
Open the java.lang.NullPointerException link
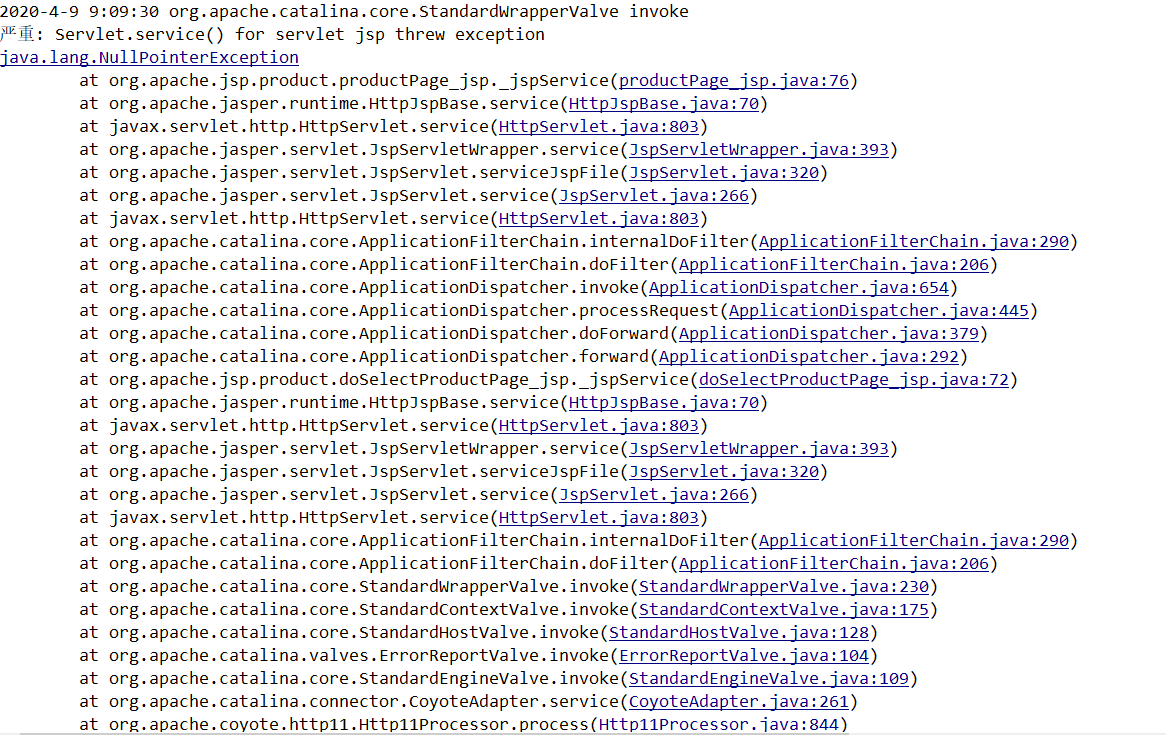pyautogui.click(x=149, y=57)
